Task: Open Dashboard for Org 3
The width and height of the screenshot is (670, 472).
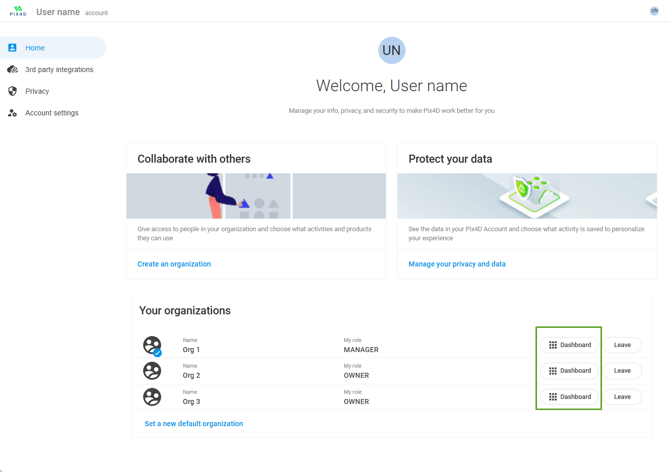Action: point(570,397)
